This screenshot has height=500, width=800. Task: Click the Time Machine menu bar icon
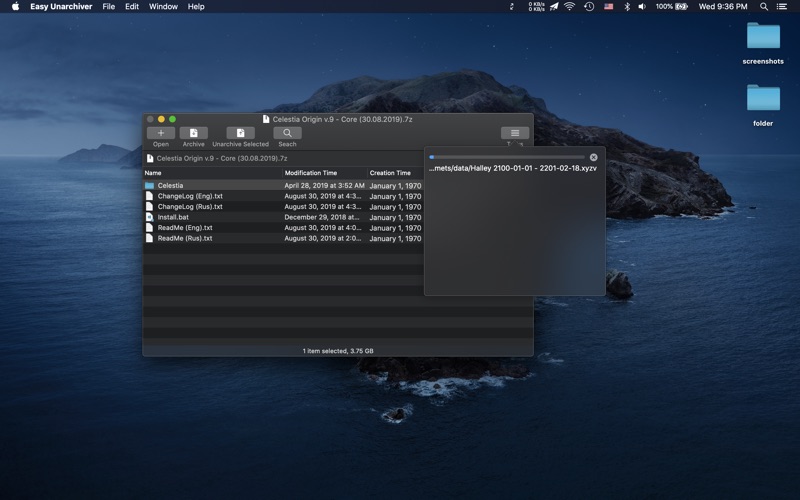click(589, 7)
